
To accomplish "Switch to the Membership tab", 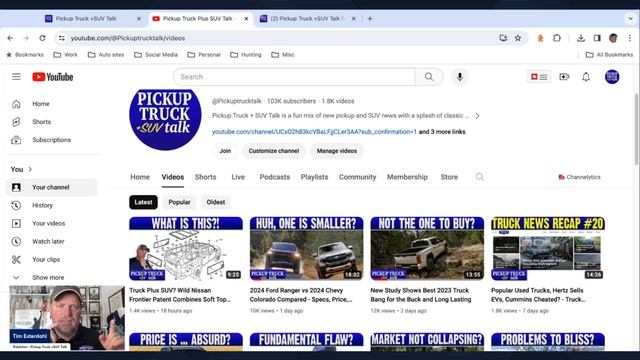I will pyautogui.click(x=407, y=177).
